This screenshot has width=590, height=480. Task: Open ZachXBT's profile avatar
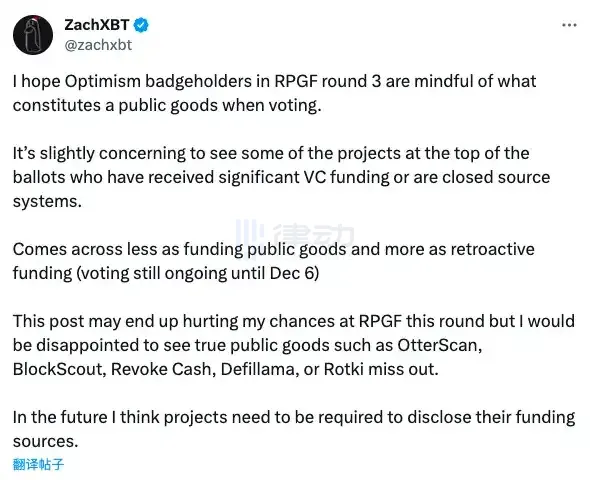[33, 35]
